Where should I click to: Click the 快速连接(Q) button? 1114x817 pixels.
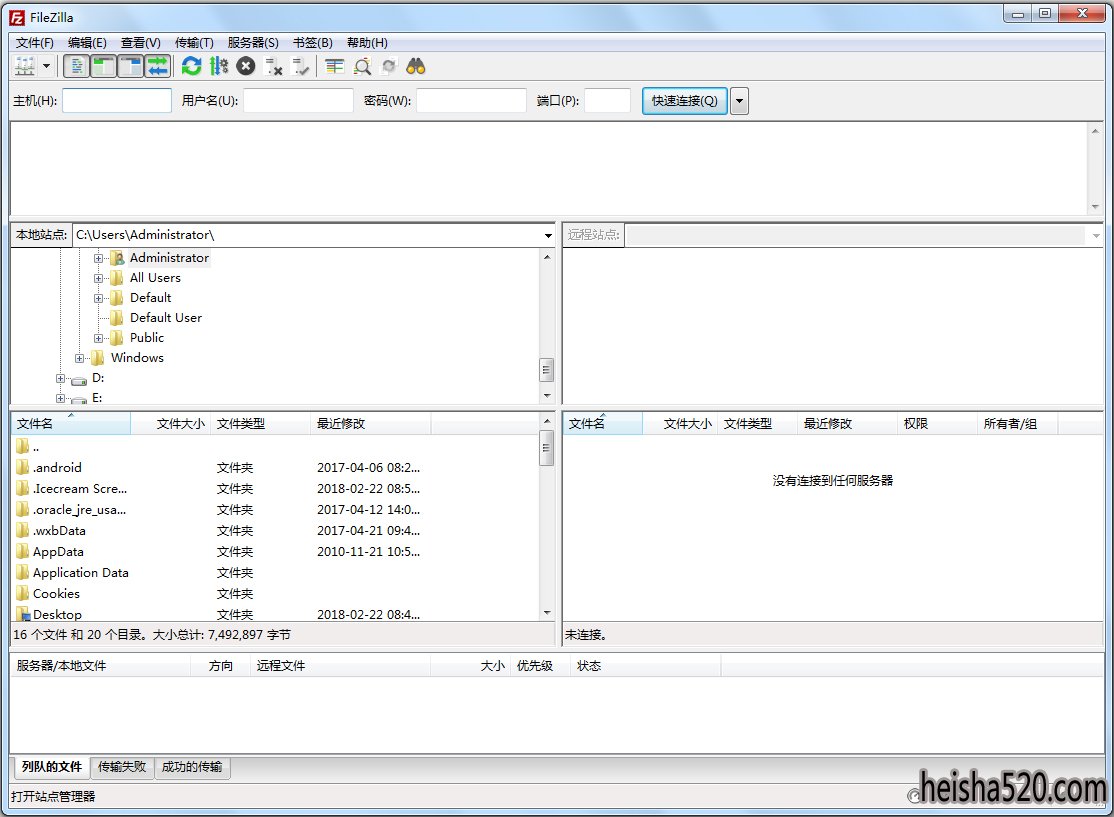685,101
